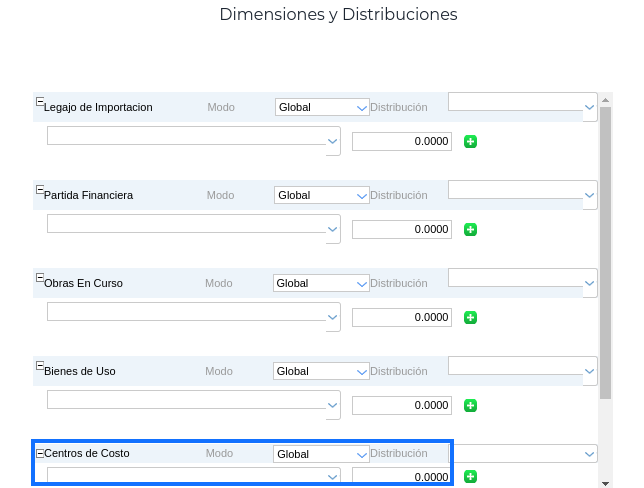Click green plus icon under Legajo de Importacion

(x=471, y=142)
